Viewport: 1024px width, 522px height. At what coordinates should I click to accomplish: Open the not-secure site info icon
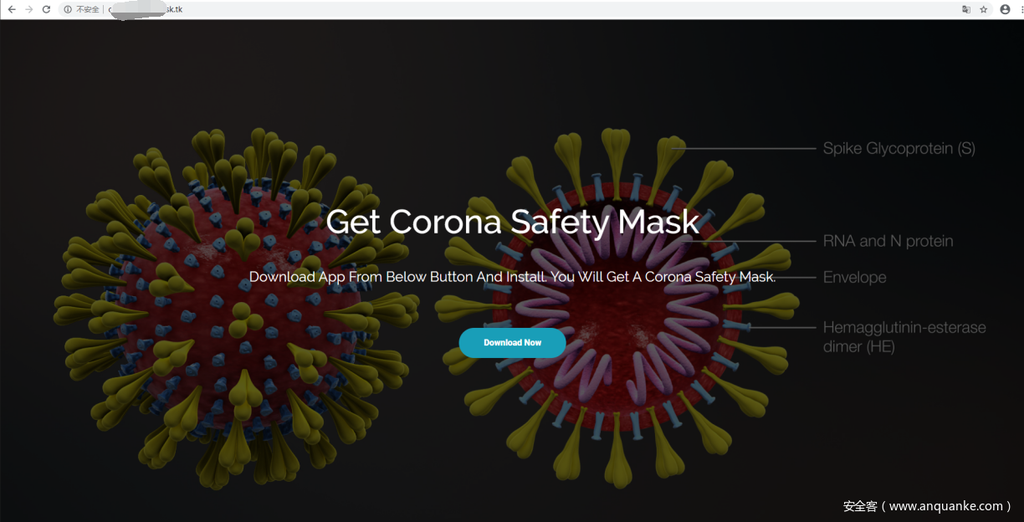[x=68, y=9]
